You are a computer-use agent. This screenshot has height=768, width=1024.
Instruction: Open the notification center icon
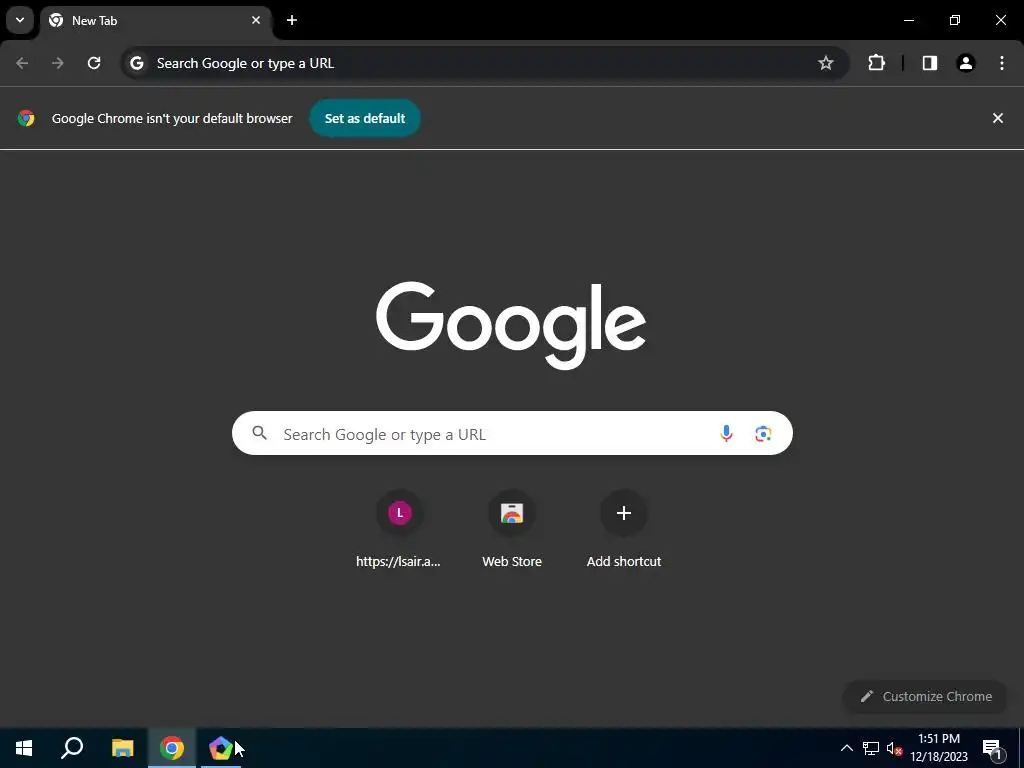(992, 748)
